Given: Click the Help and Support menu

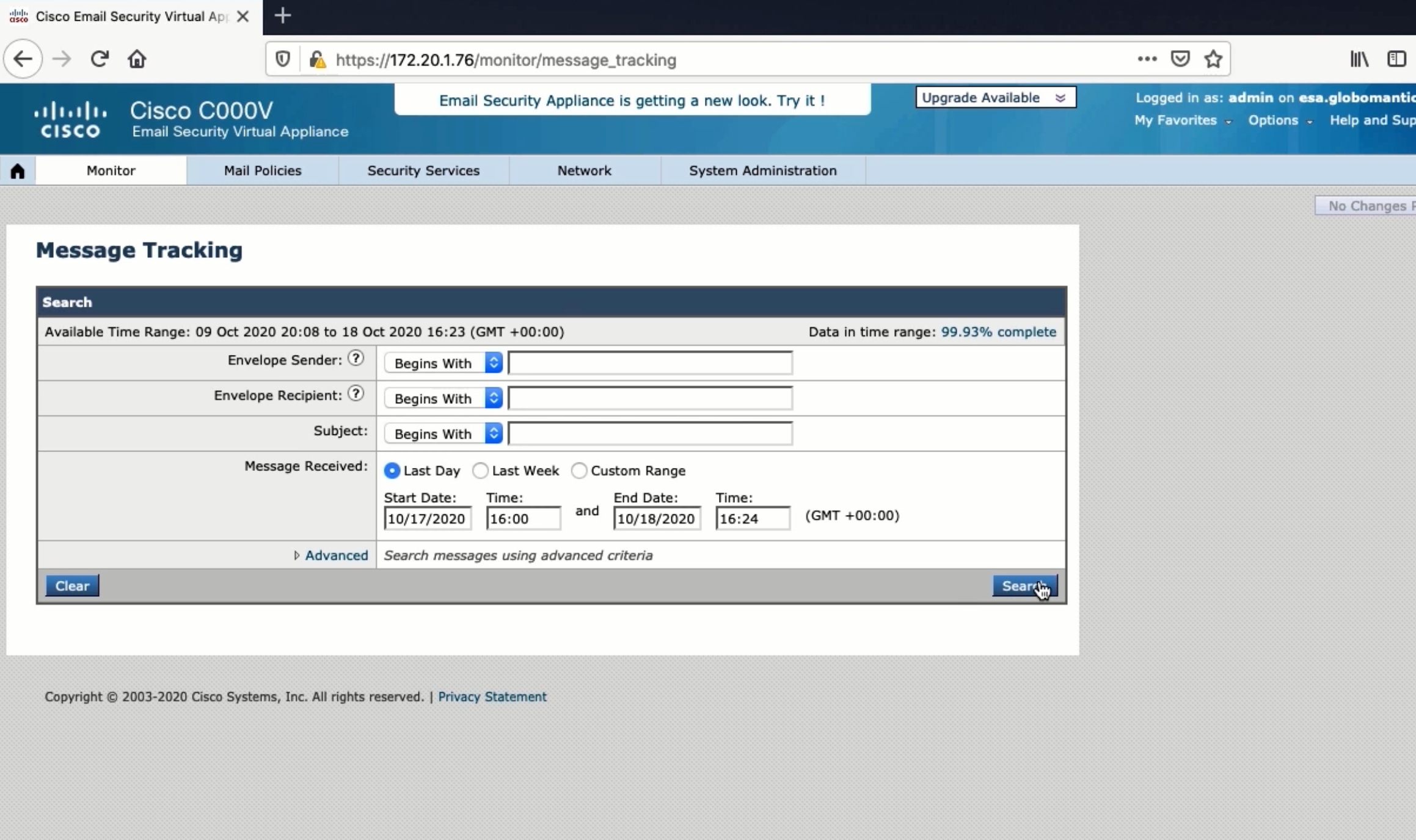Looking at the screenshot, I should [x=1373, y=120].
